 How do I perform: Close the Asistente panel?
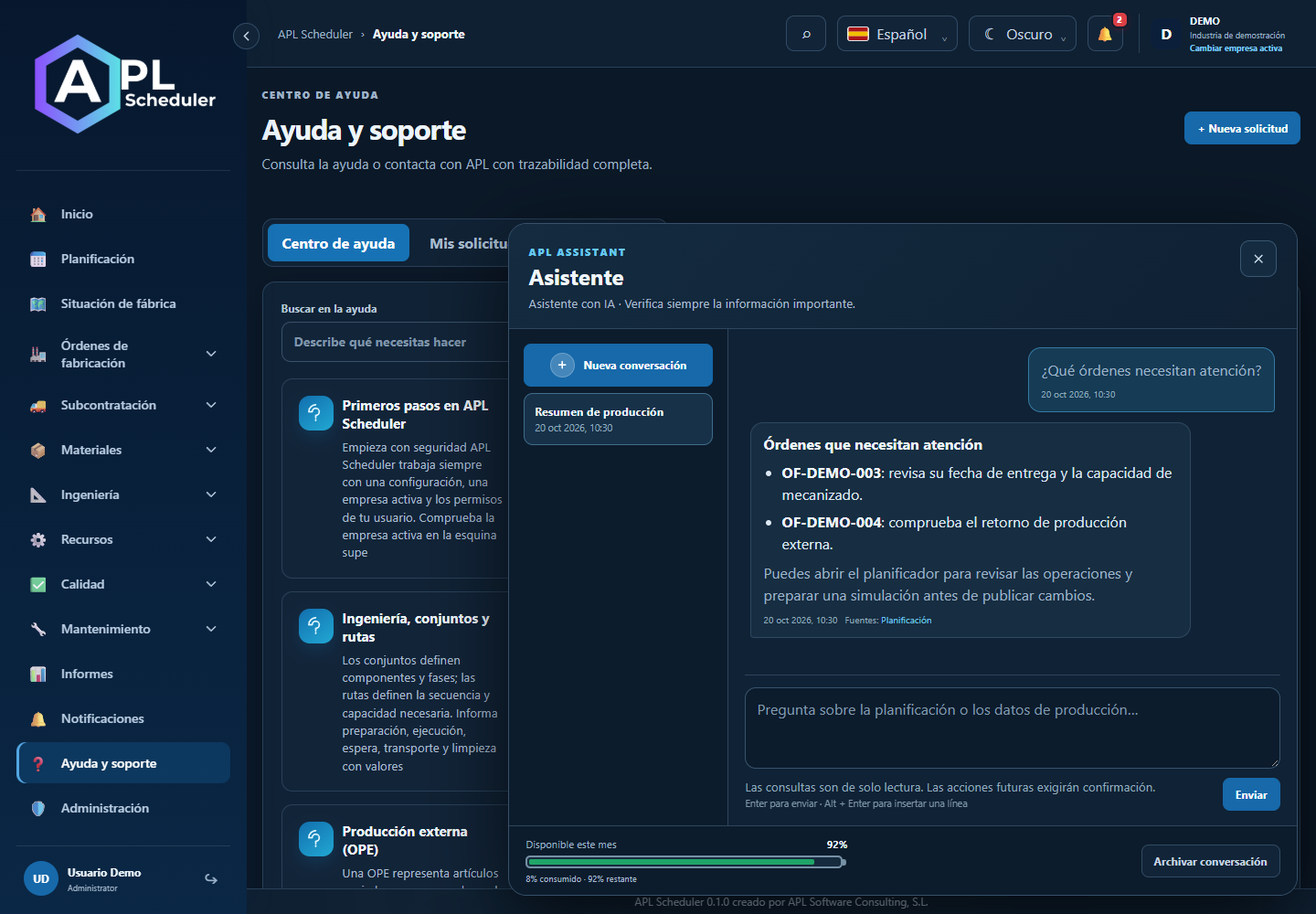(1258, 259)
